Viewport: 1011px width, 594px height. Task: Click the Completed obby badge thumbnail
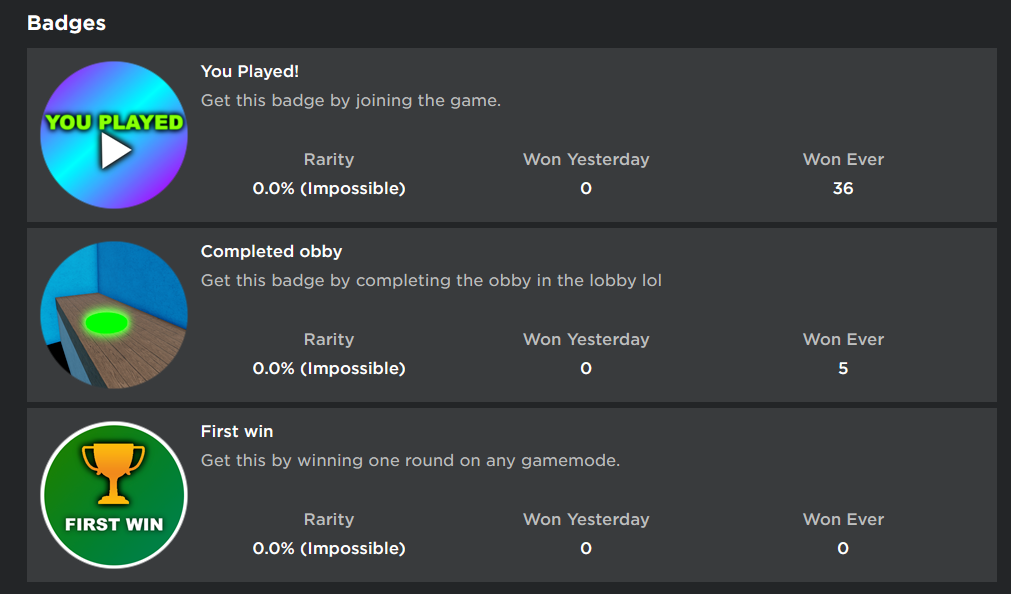pyautogui.click(x=114, y=315)
